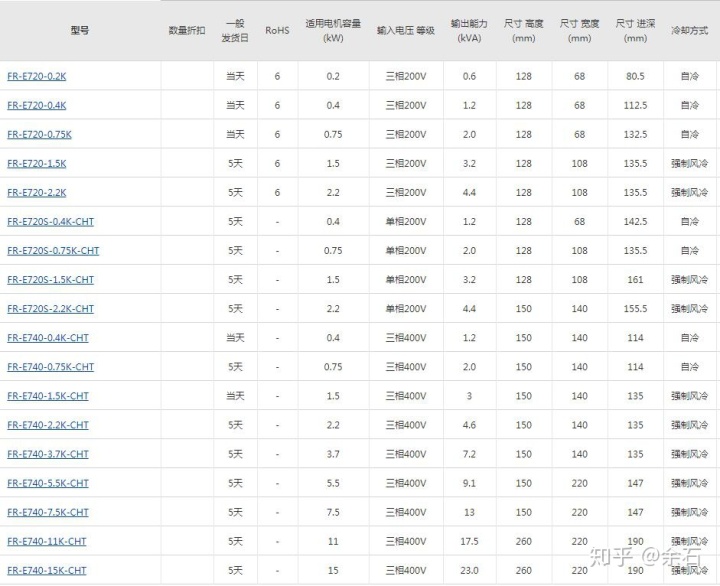This screenshot has height=586, width=720.
Task: Select the 3.7 kW cell for FR-E740-3.7K-CHT
Action: point(333,454)
